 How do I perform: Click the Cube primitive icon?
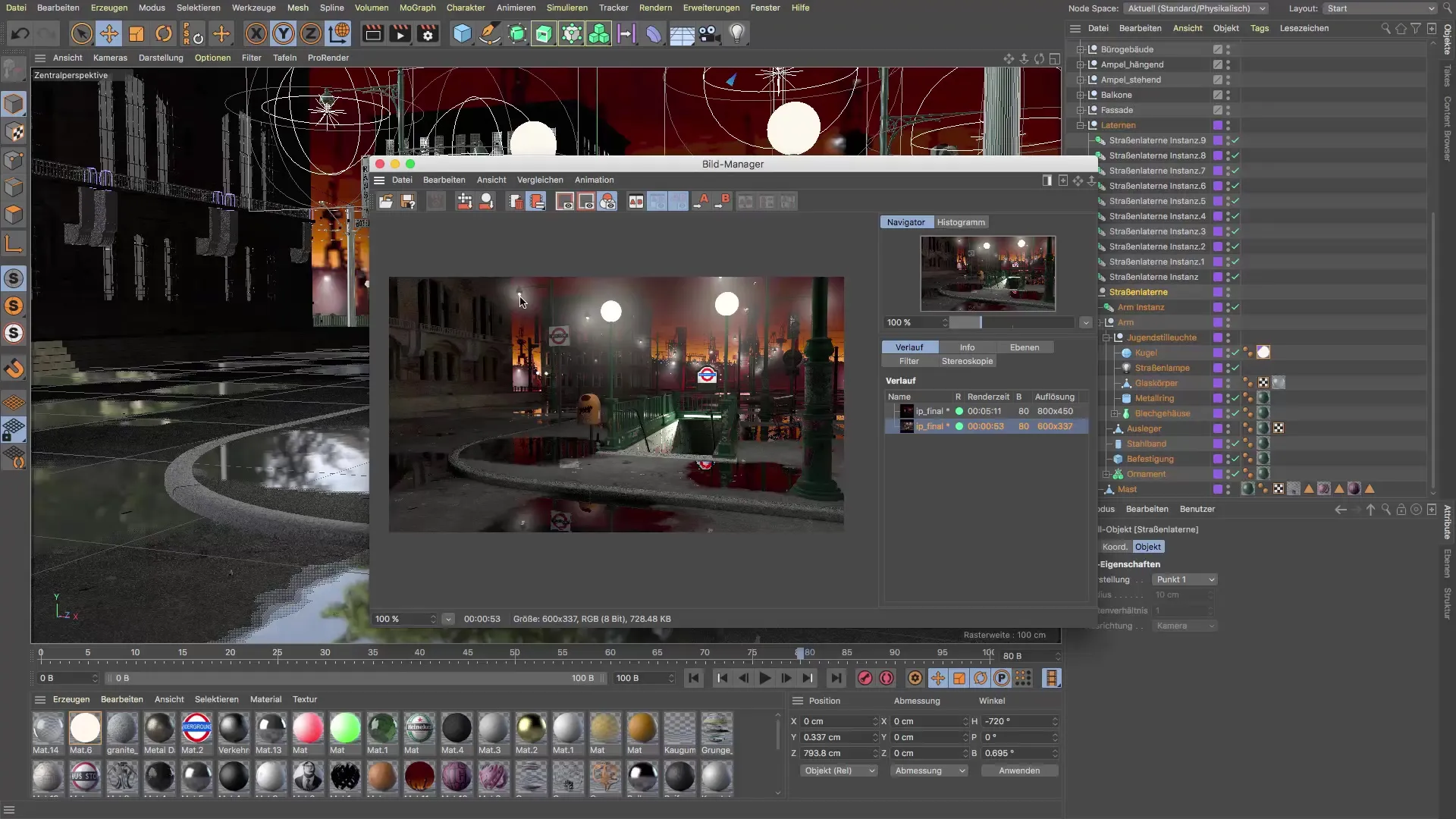462,33
